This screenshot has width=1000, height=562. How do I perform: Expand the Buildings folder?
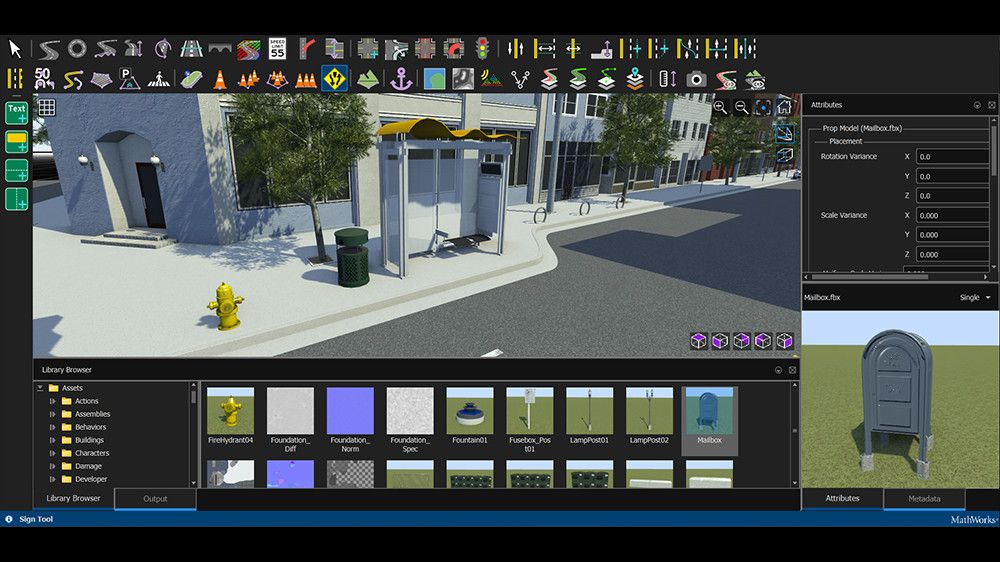pos(53,440)
